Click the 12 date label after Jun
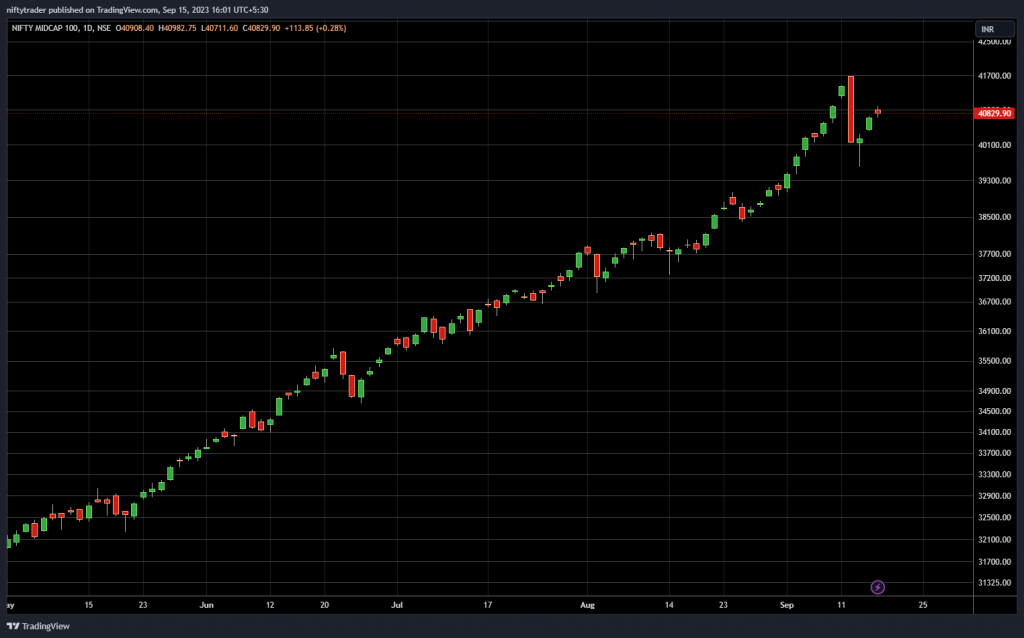 270,605
